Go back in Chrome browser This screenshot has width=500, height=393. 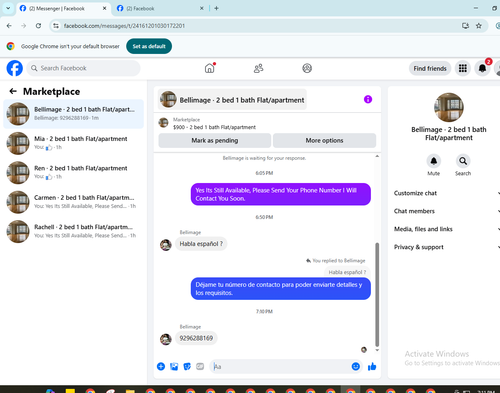9,26
